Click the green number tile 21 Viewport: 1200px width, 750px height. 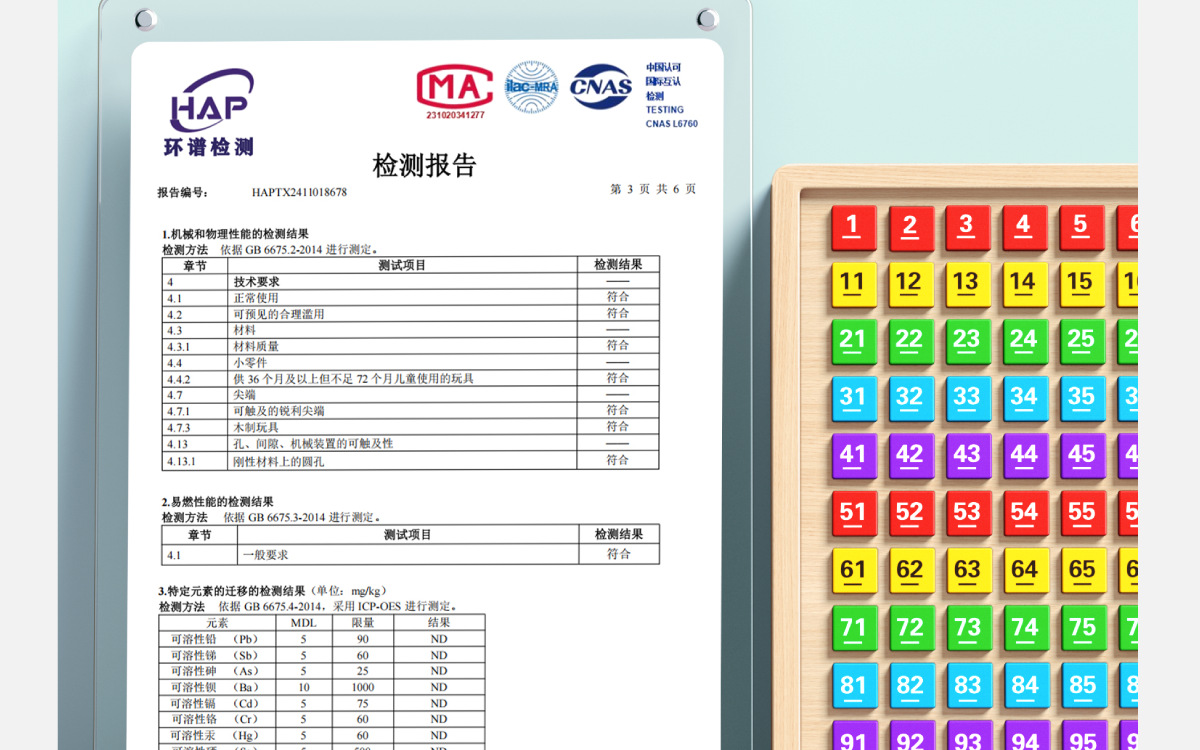[853, 342]
